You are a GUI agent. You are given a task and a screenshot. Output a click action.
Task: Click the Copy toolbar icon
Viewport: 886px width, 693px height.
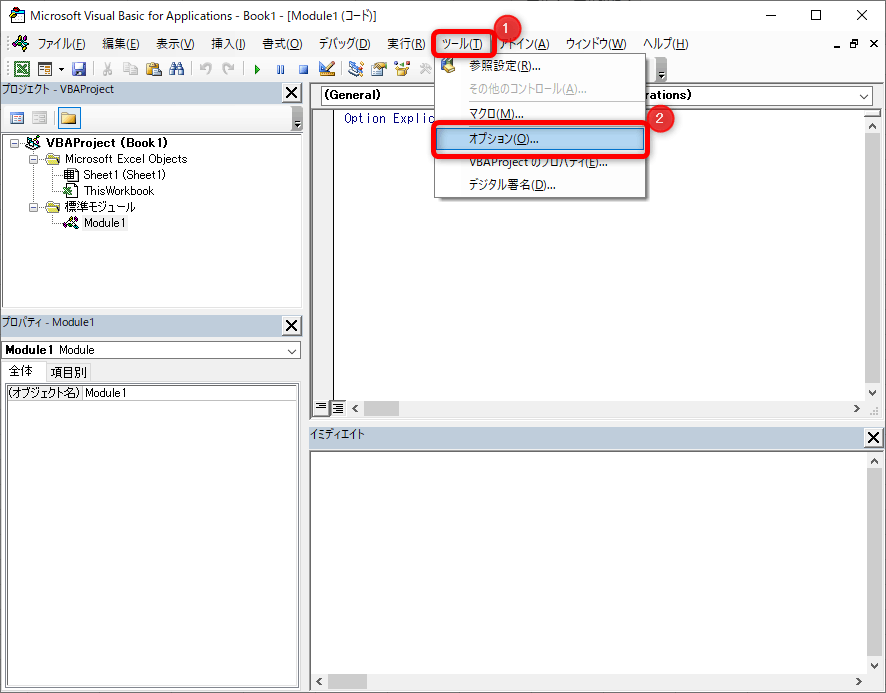(131, 69)
